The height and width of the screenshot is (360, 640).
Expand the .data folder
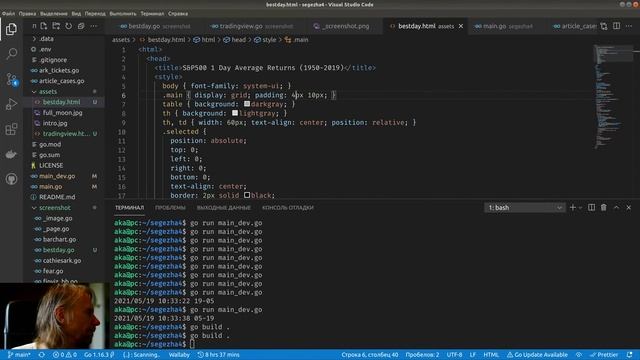(34, 39)
